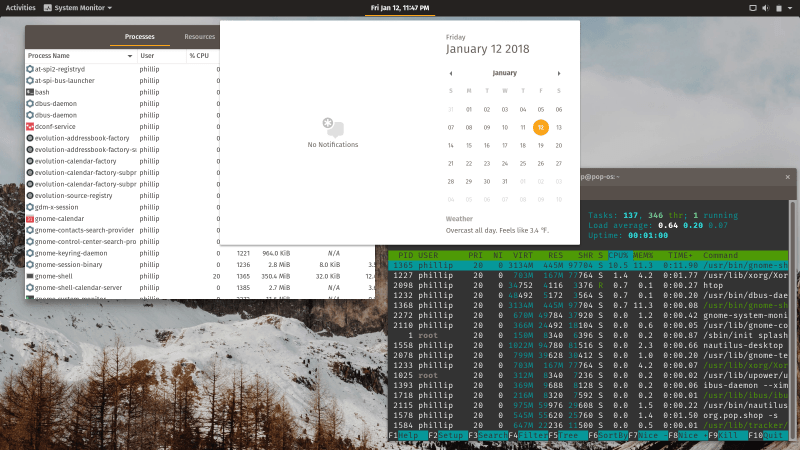
Task: Toggle Process Name column sort arrow
Action: coord(130,56)
